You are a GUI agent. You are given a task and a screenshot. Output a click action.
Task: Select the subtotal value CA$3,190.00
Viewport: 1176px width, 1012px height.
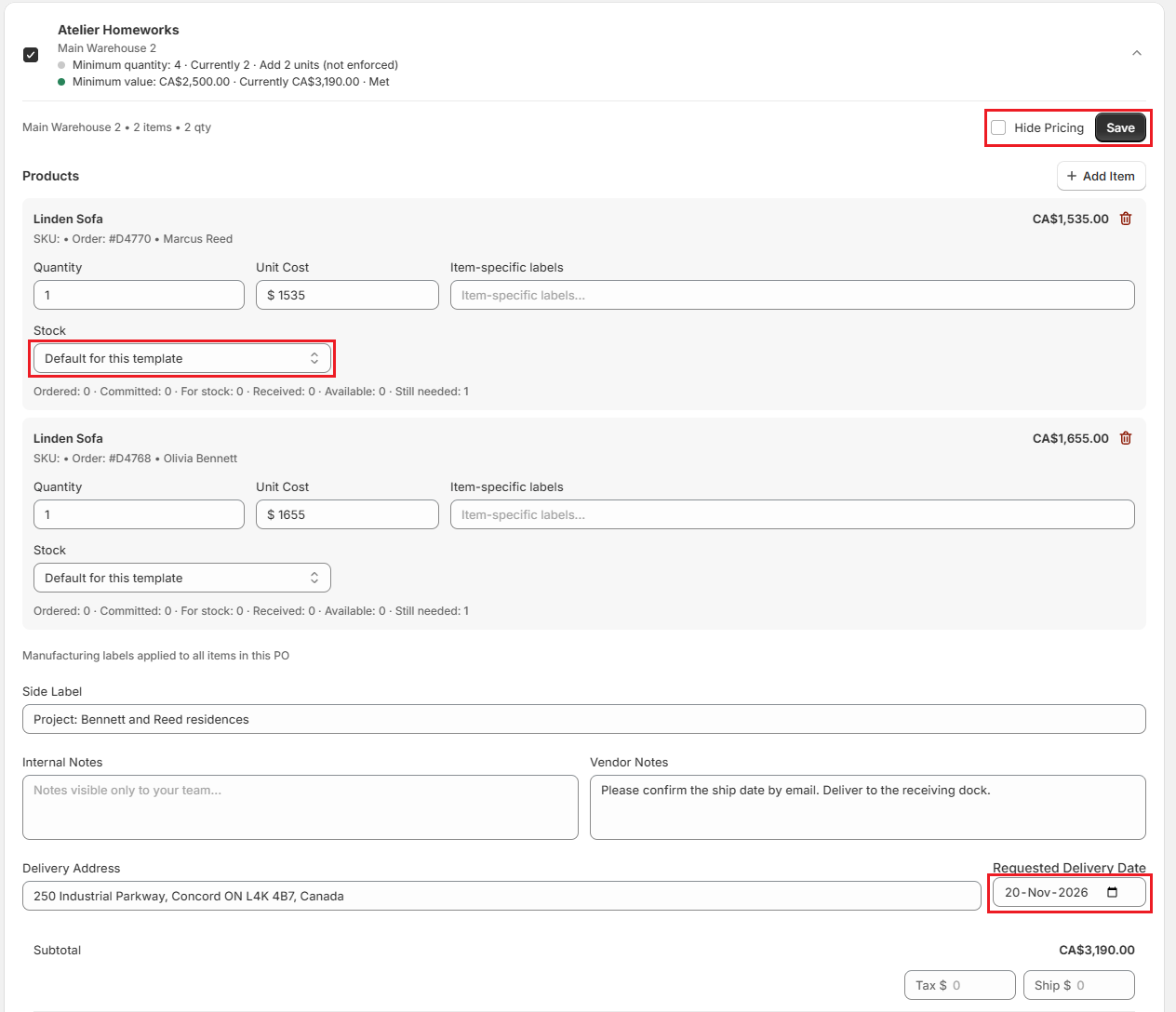coord(1097,950)
